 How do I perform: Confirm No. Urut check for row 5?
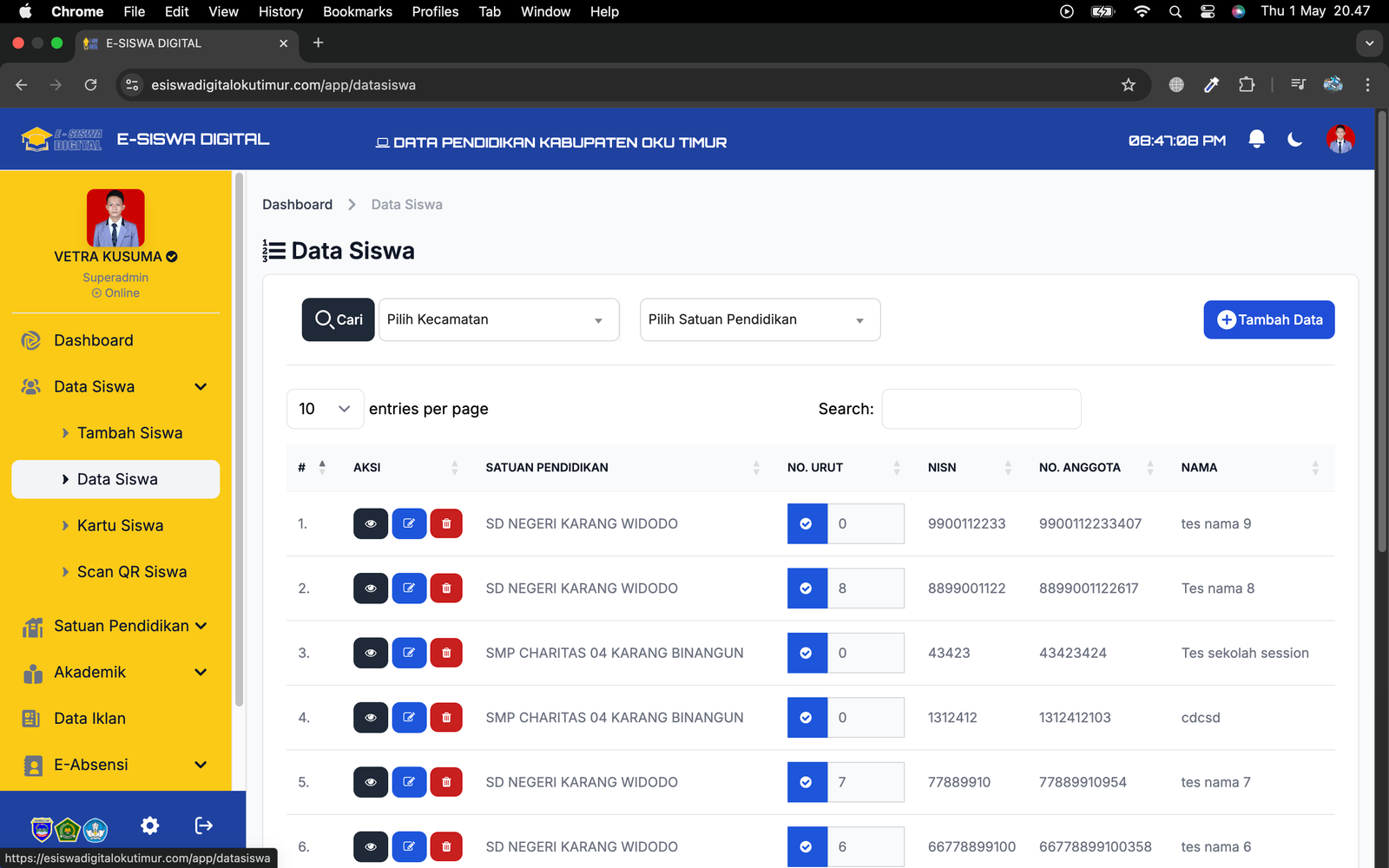click(x=806, y=782)
